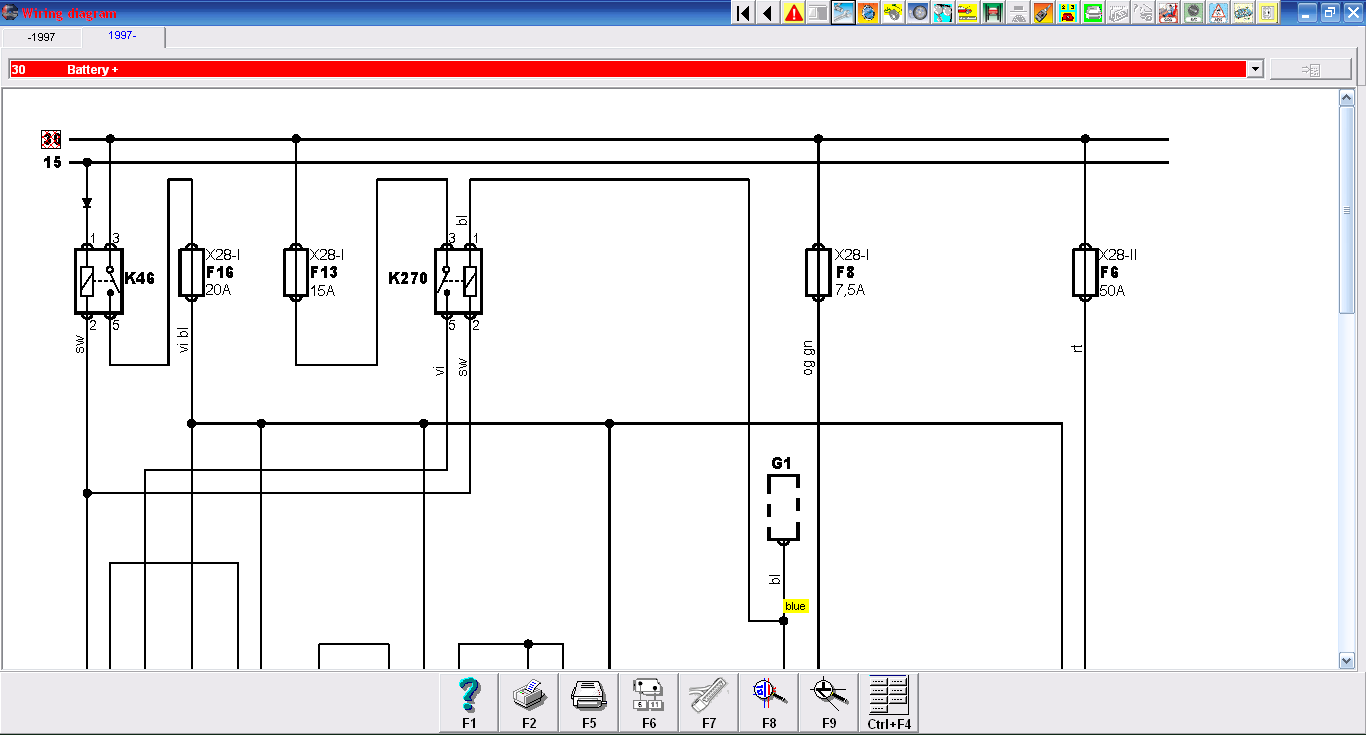Jump to first page arrow in toolbar
This screenshot has height=735, width=1366.
743,13
